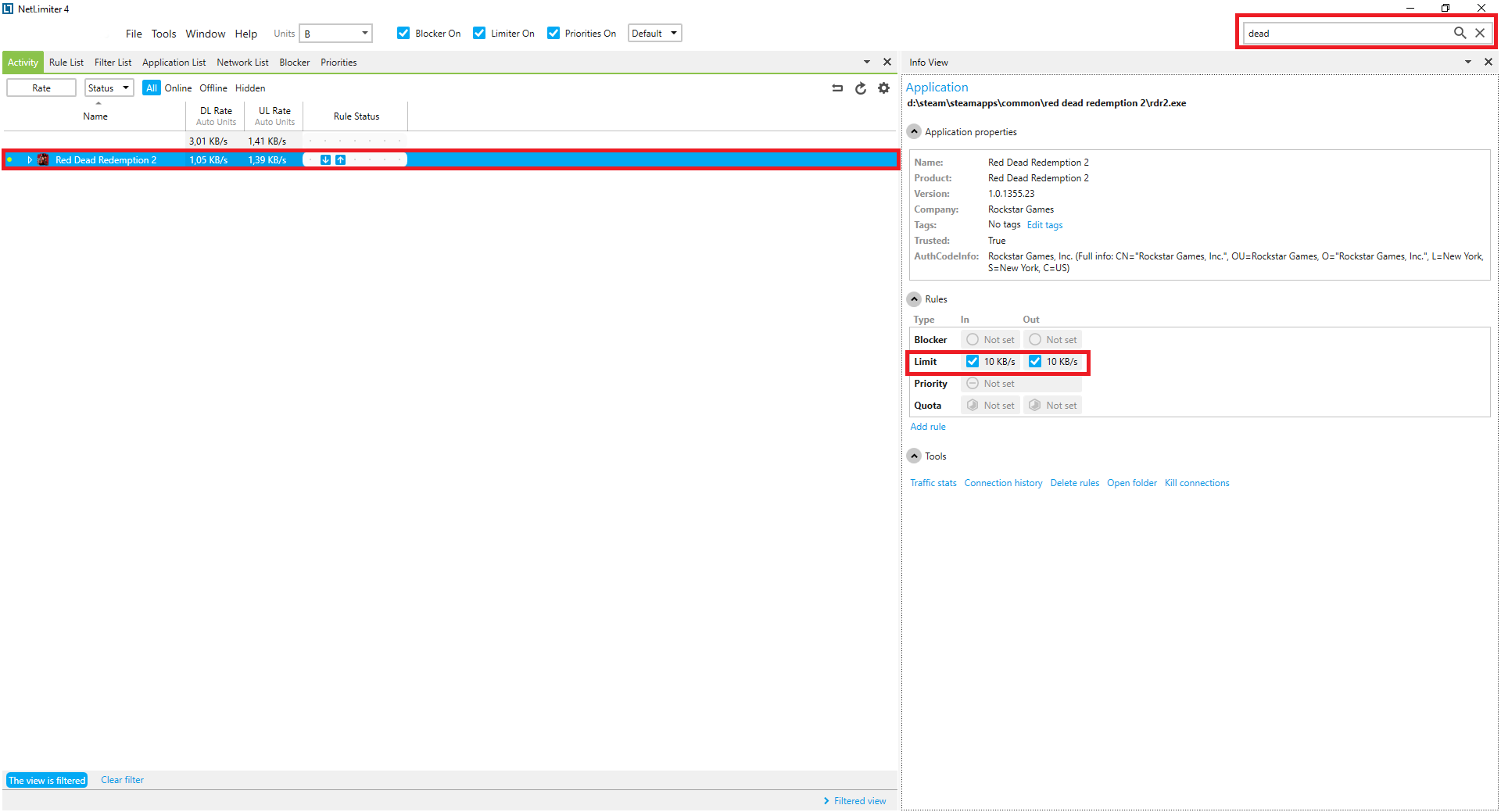Image resolution: width=1501 pixels, height=812 pixels.
Task: Collapse the Rules section
Action: tap(915, 299)
